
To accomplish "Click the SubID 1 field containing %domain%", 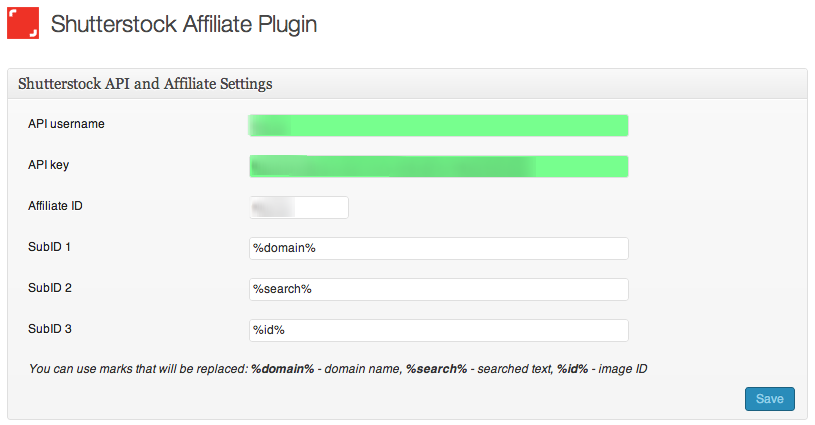I will tap(438, 248).
